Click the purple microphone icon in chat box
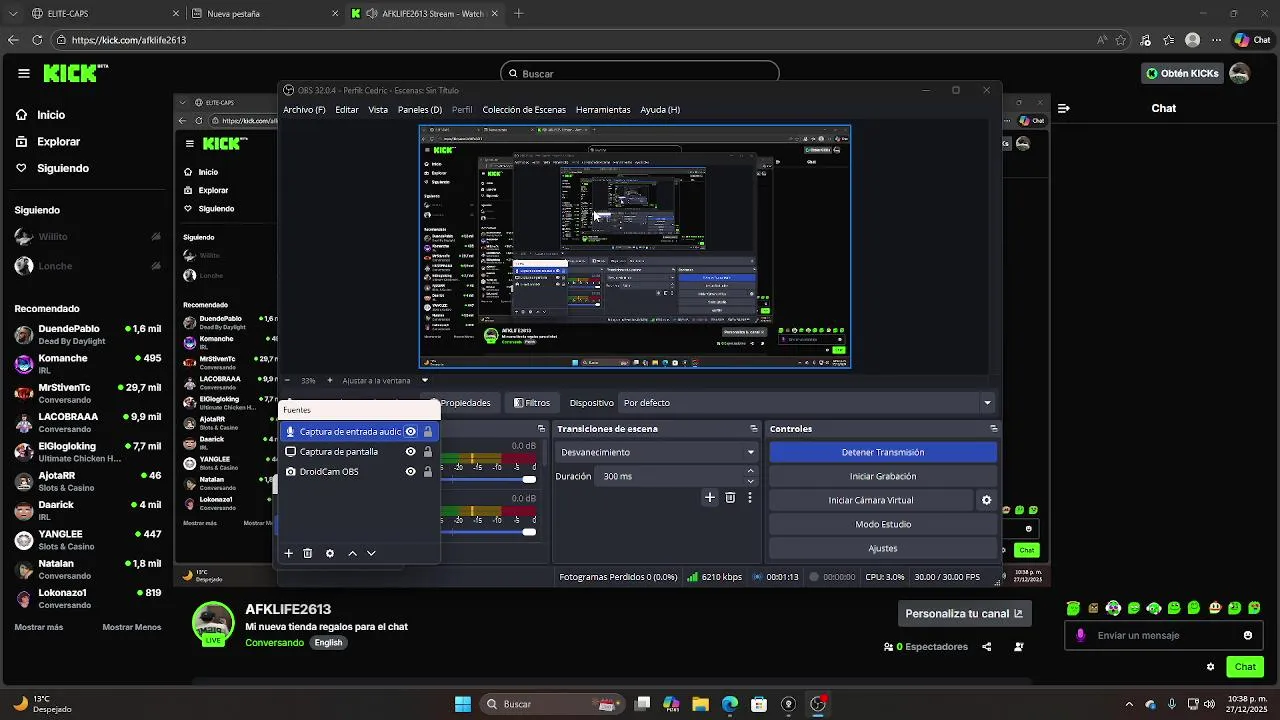1280x720 pixels. pyautogui.click(x=1080, y=635)
